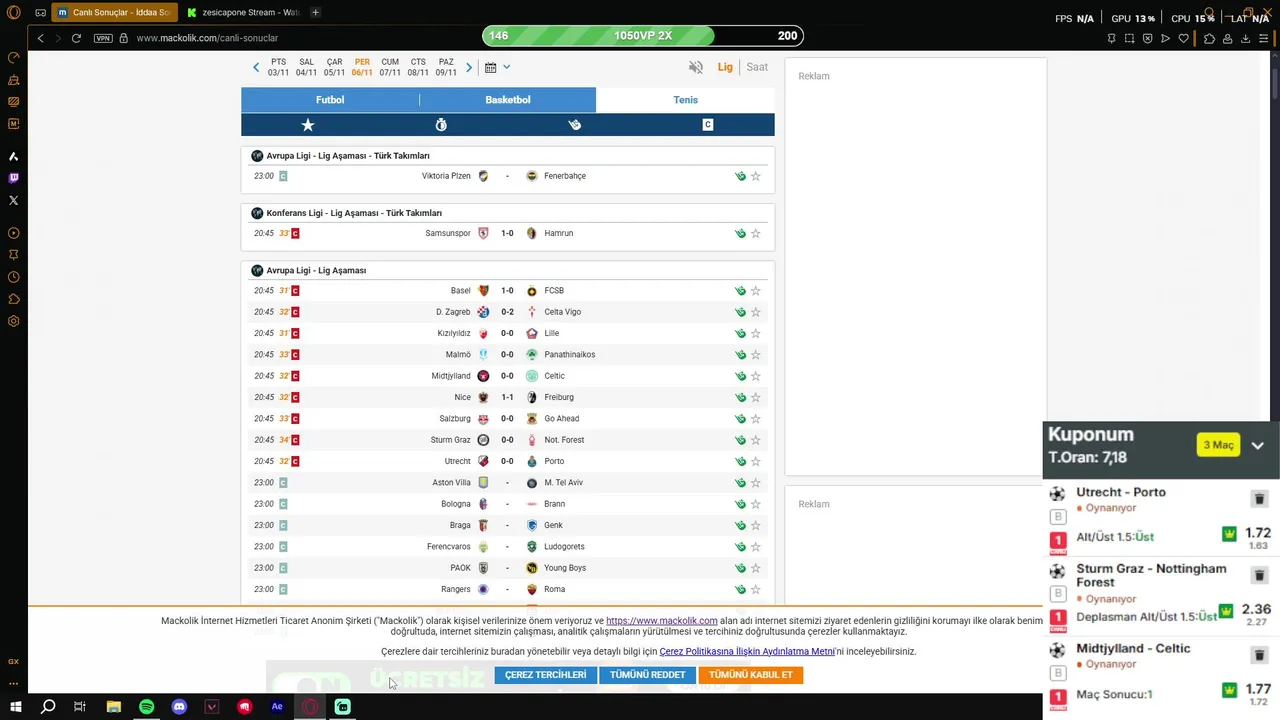
Task: Open Iddaa odds for PAOK - Young Boys
Action: point(740,568)
